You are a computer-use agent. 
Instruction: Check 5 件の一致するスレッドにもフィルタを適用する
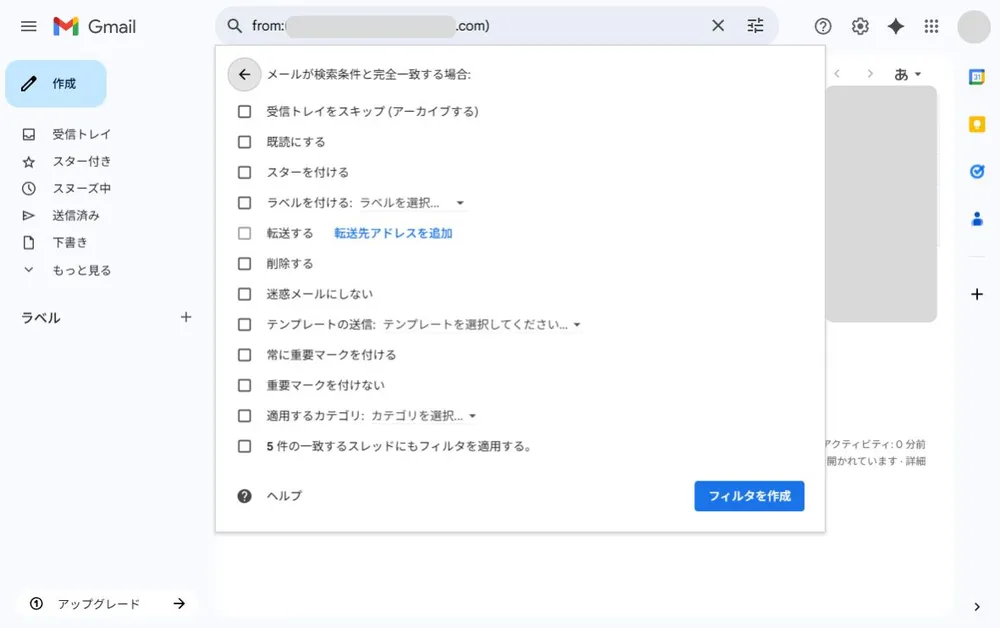tap(244, 446)
